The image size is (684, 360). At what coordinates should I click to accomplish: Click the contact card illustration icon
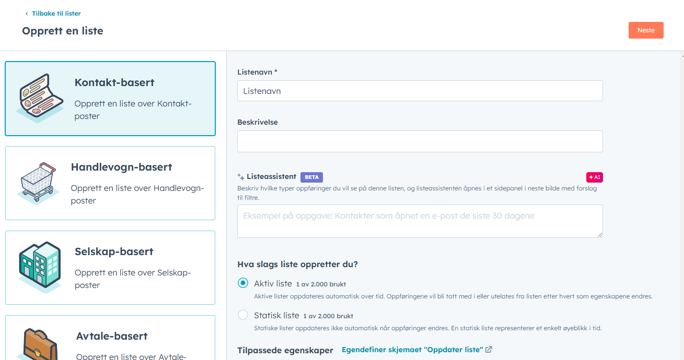coord(40,98)
